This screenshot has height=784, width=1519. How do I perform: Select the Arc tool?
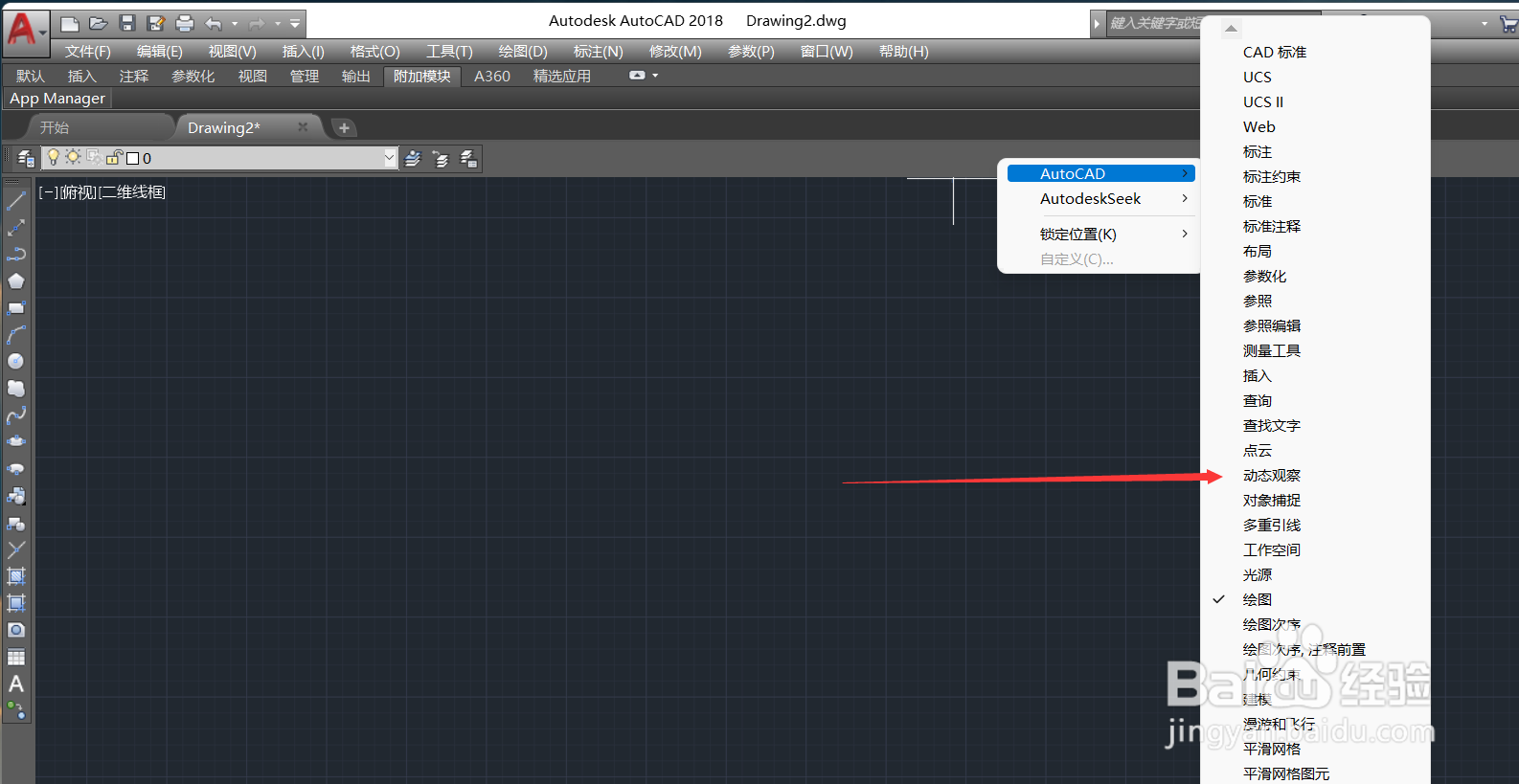(x=16, y=335)
